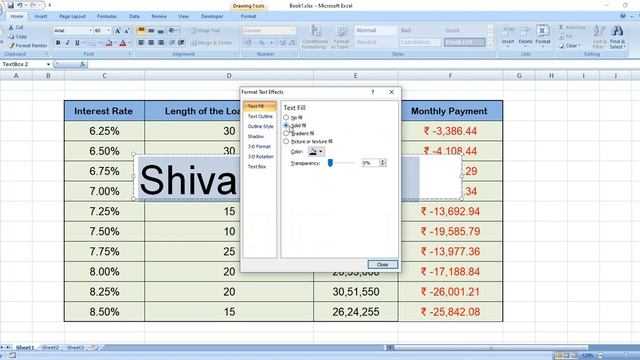Open the font size dropdown
Screen dimensions: 640x360
coord(108,31)
